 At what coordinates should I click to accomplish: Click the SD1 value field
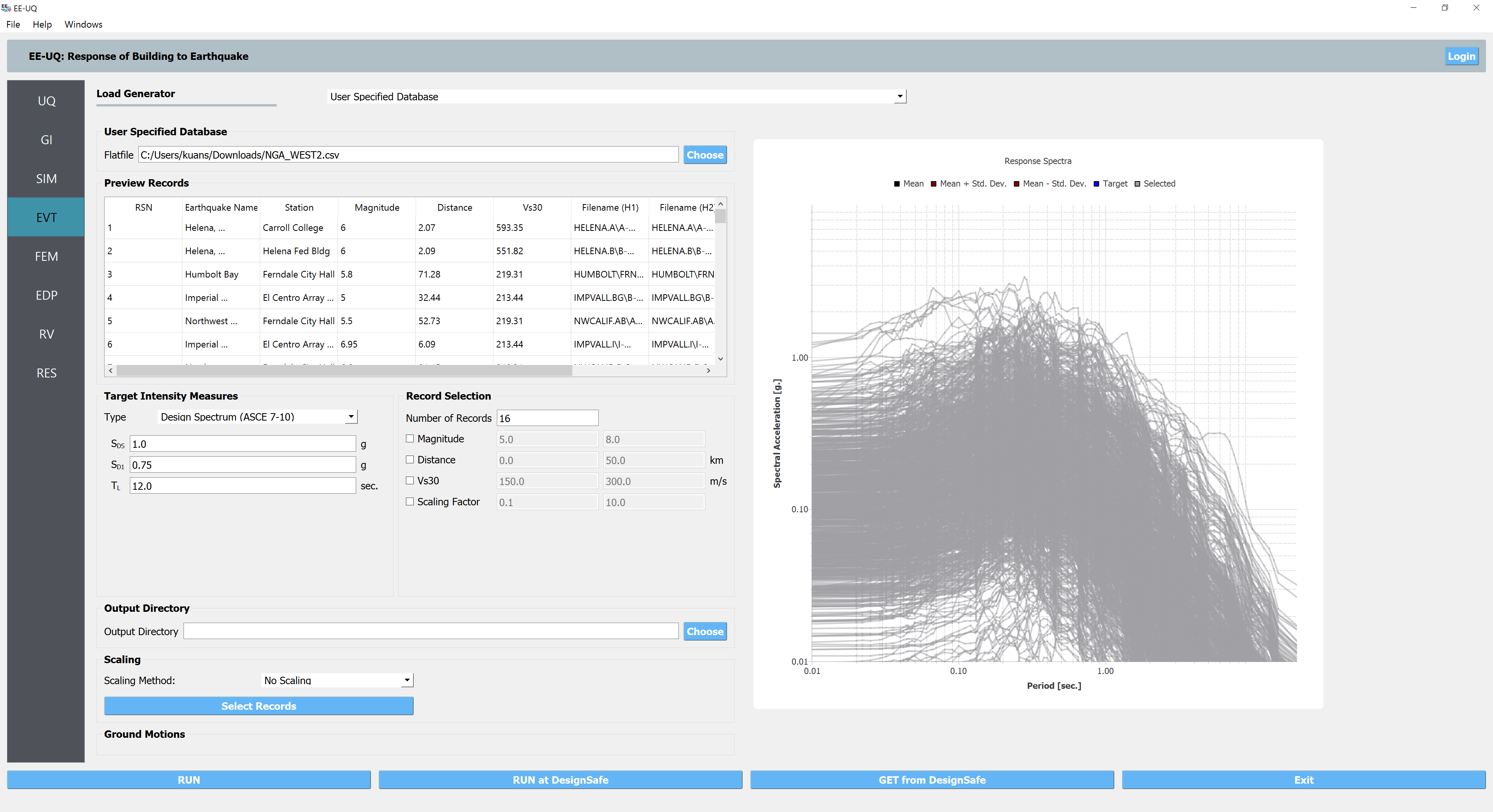(242, 465)
